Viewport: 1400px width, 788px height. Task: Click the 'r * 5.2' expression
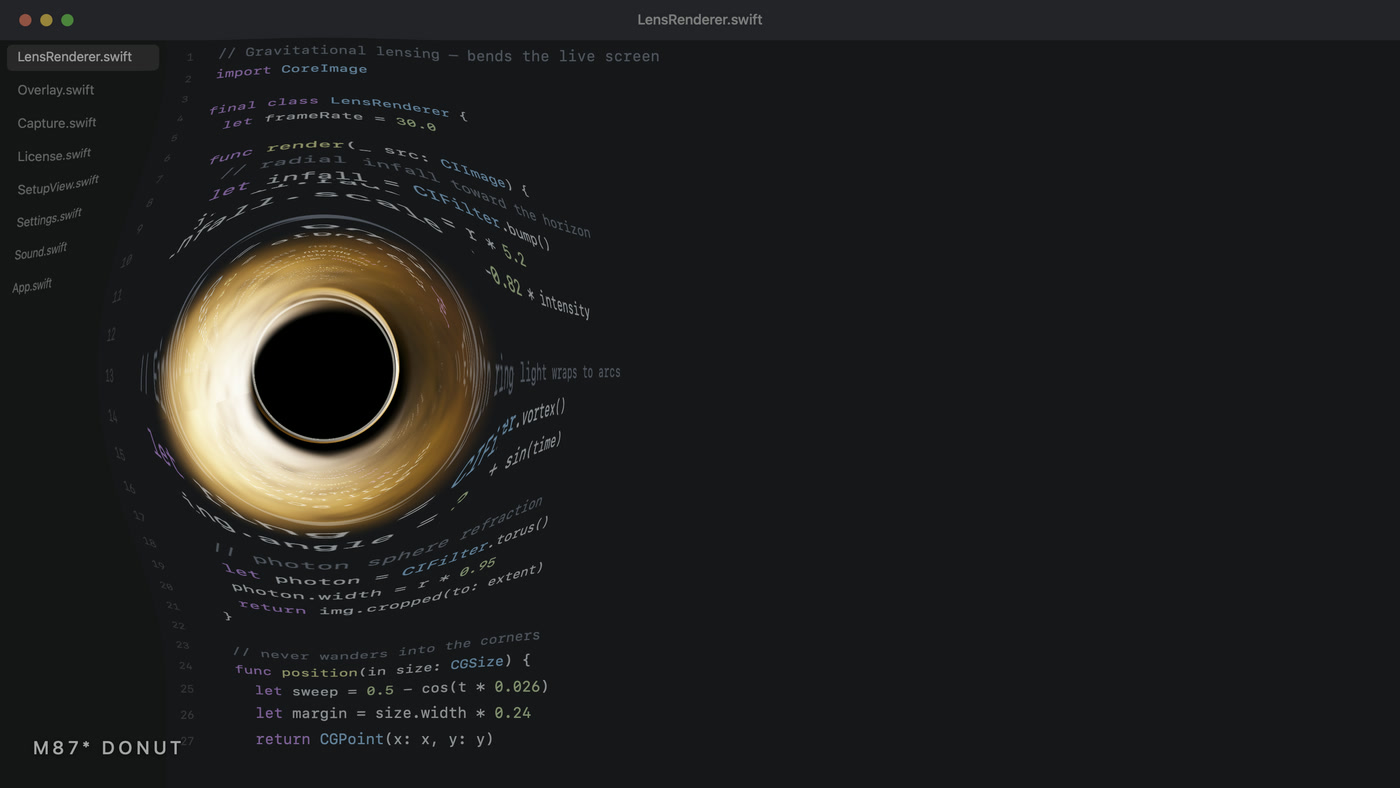496,248
